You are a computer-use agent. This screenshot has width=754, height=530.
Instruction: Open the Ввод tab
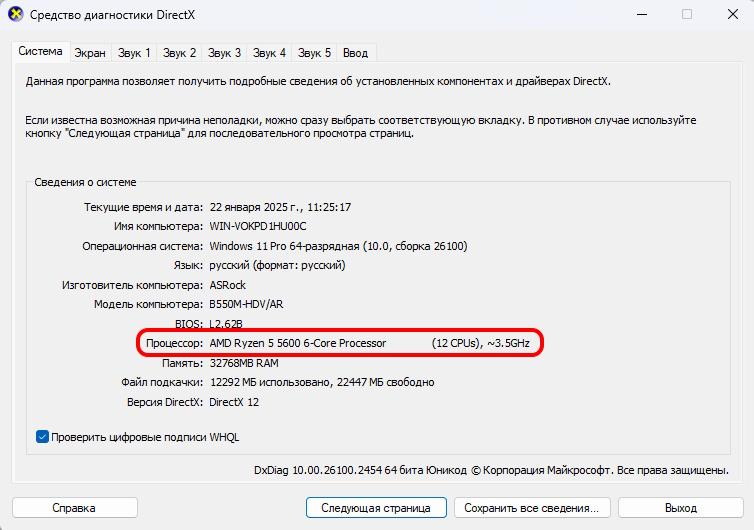click(x=355, y=53)
